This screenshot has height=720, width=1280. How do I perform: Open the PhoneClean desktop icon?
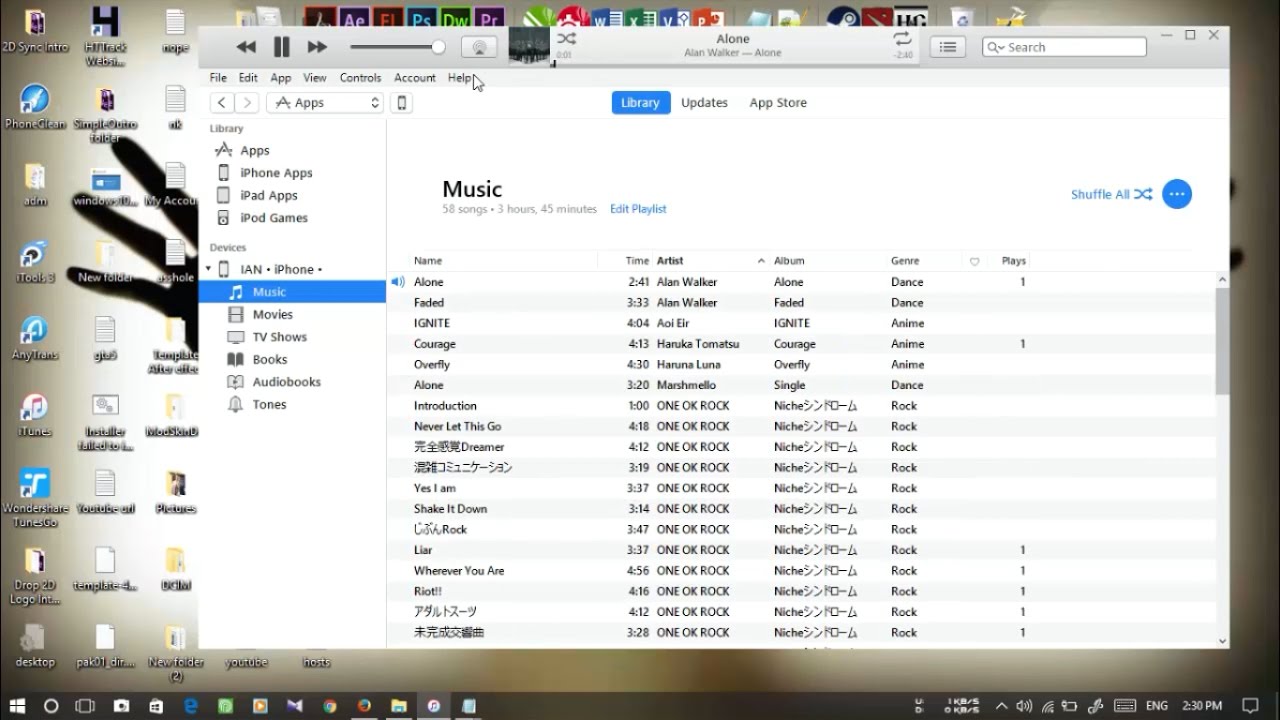pos(35,108)
